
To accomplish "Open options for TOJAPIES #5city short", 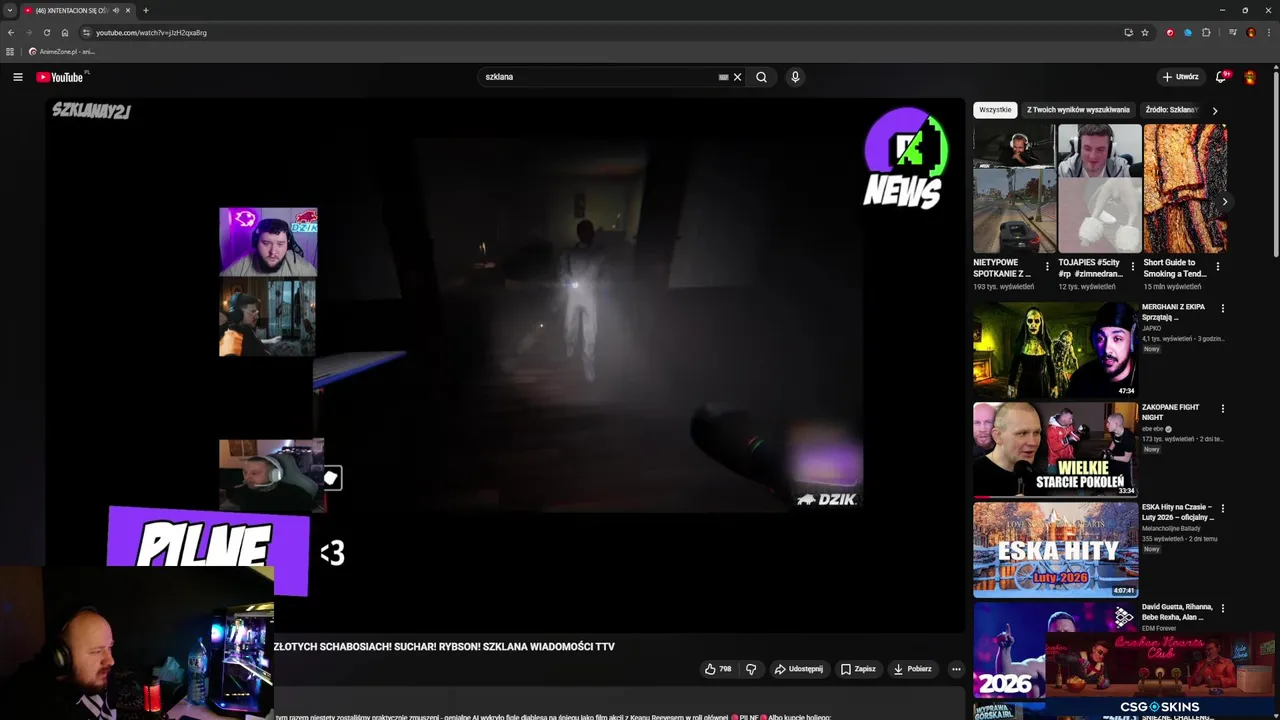I will point(1132,267).
